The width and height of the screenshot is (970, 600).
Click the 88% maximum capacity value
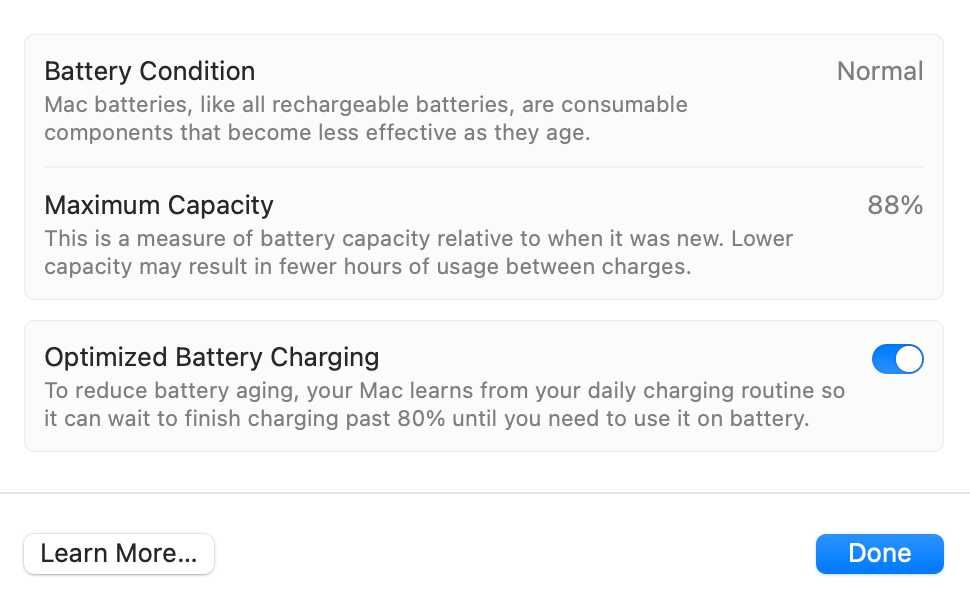point(895,205)
